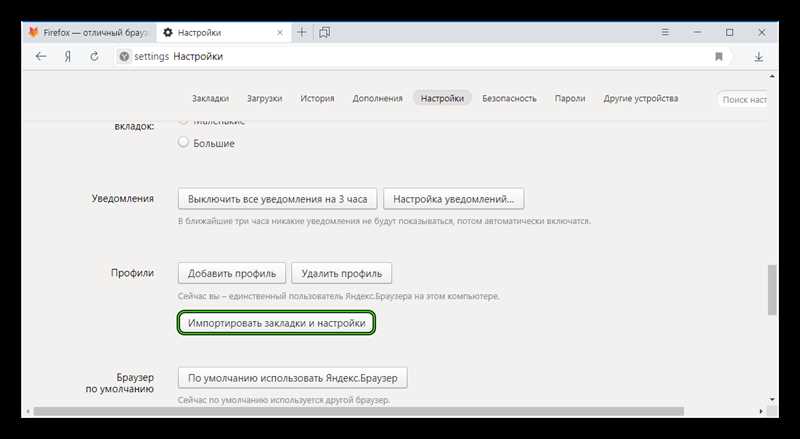Open the История section
The image size is (800, 439).
(317, 99)
